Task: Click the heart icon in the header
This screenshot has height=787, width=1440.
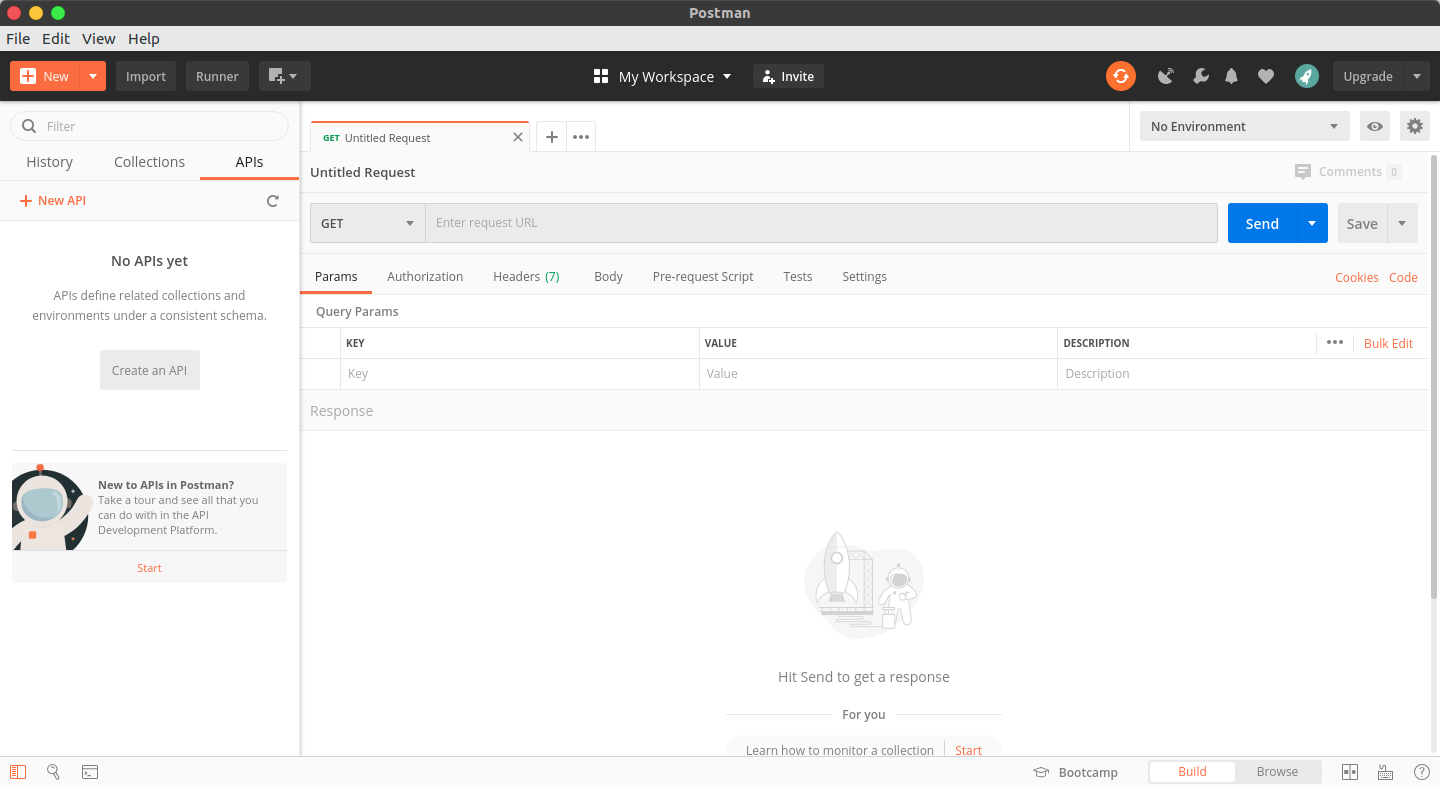Action: (x=1266, y=76)
